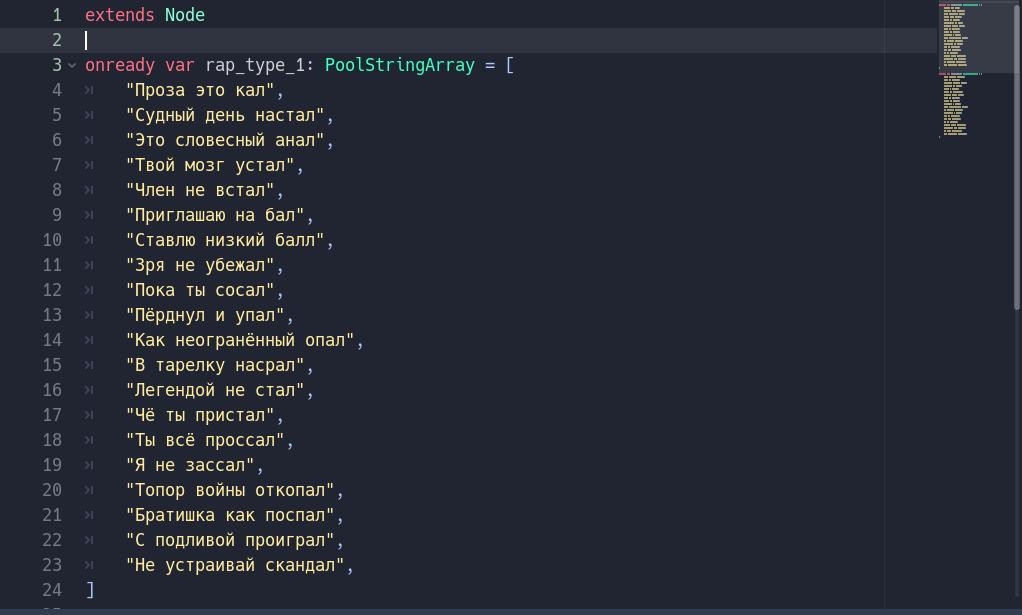The image size is (1022, 615).
Task: Click the string "Судный день настал"
Action: point(225,115)
